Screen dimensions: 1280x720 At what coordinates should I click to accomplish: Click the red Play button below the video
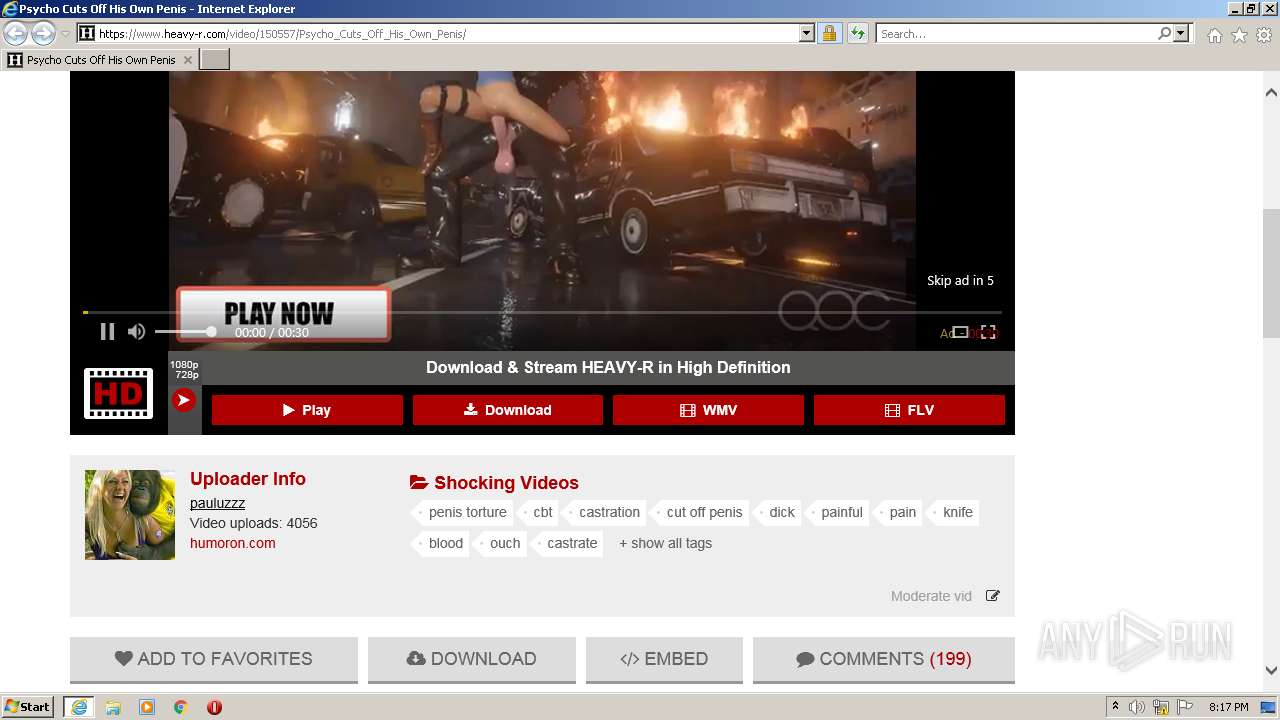307,410
